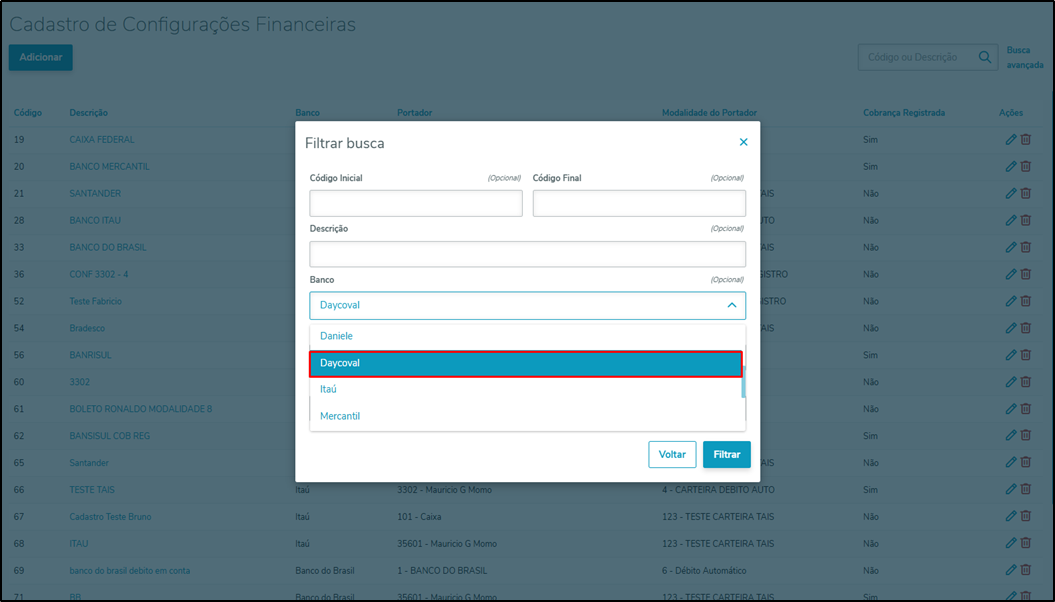Delete BOLETO RONALDO MODALIDADE 8 row
Screen dimensions: 1055x602
pyautogui.click(x=1025, y=408)
